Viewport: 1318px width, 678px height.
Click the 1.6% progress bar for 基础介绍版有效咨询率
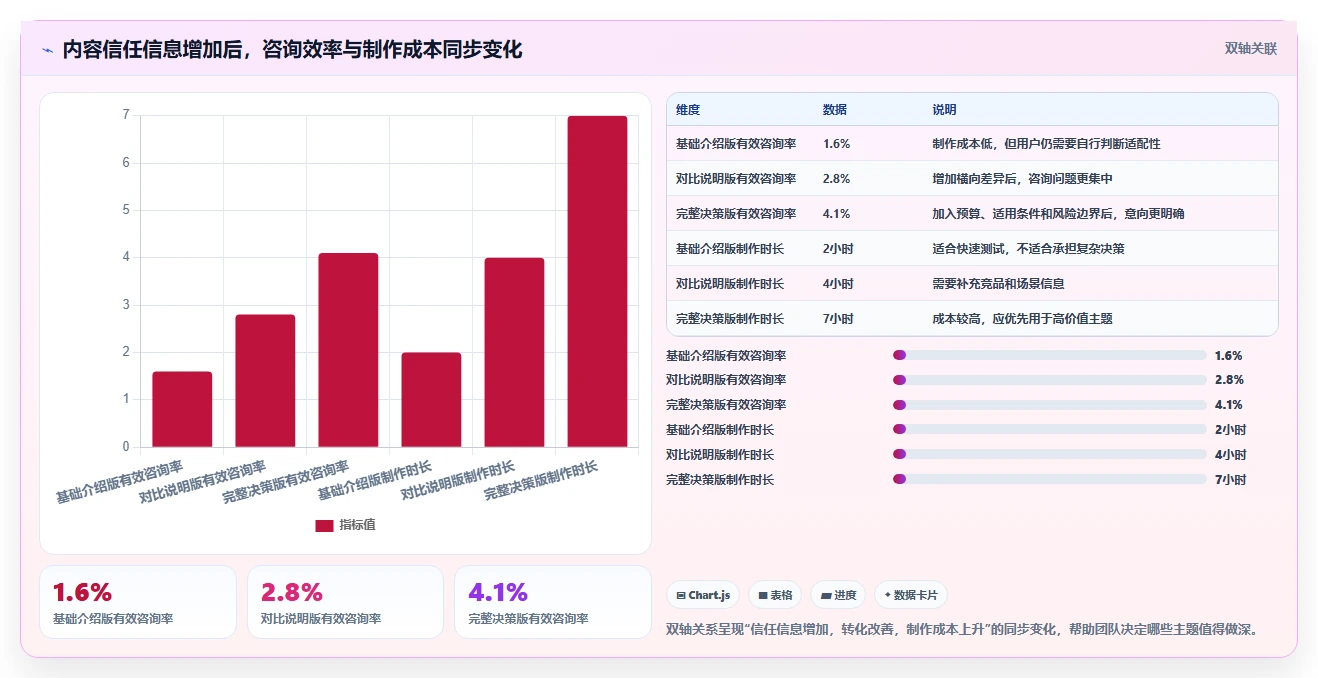coord(1049,355)
